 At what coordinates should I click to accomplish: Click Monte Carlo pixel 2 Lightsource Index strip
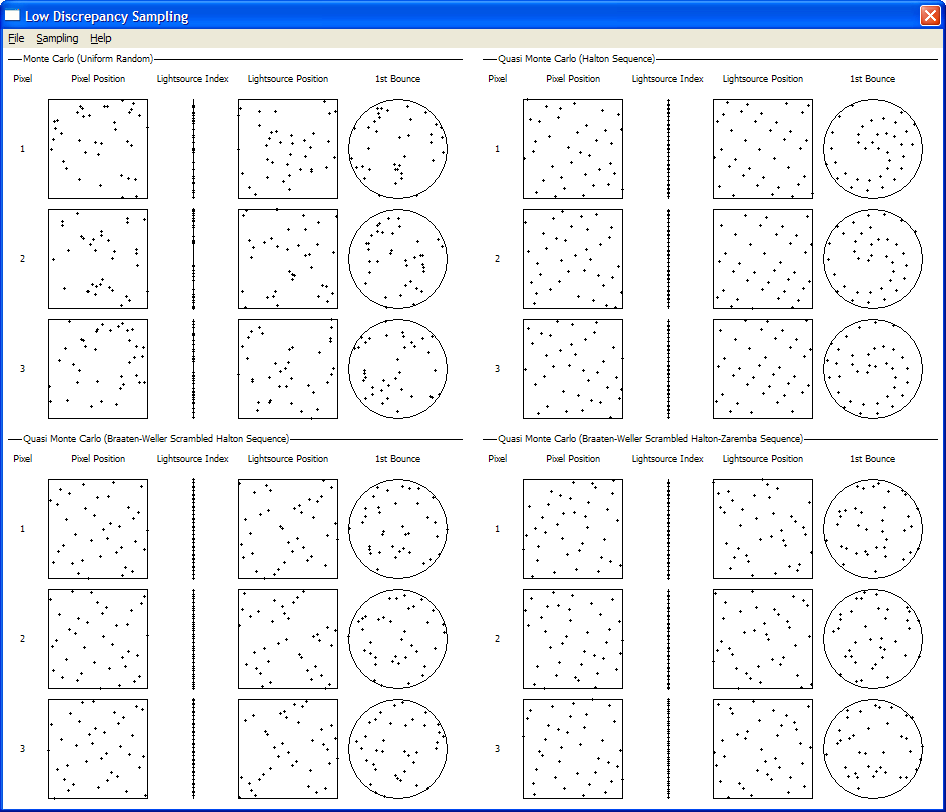194,259
